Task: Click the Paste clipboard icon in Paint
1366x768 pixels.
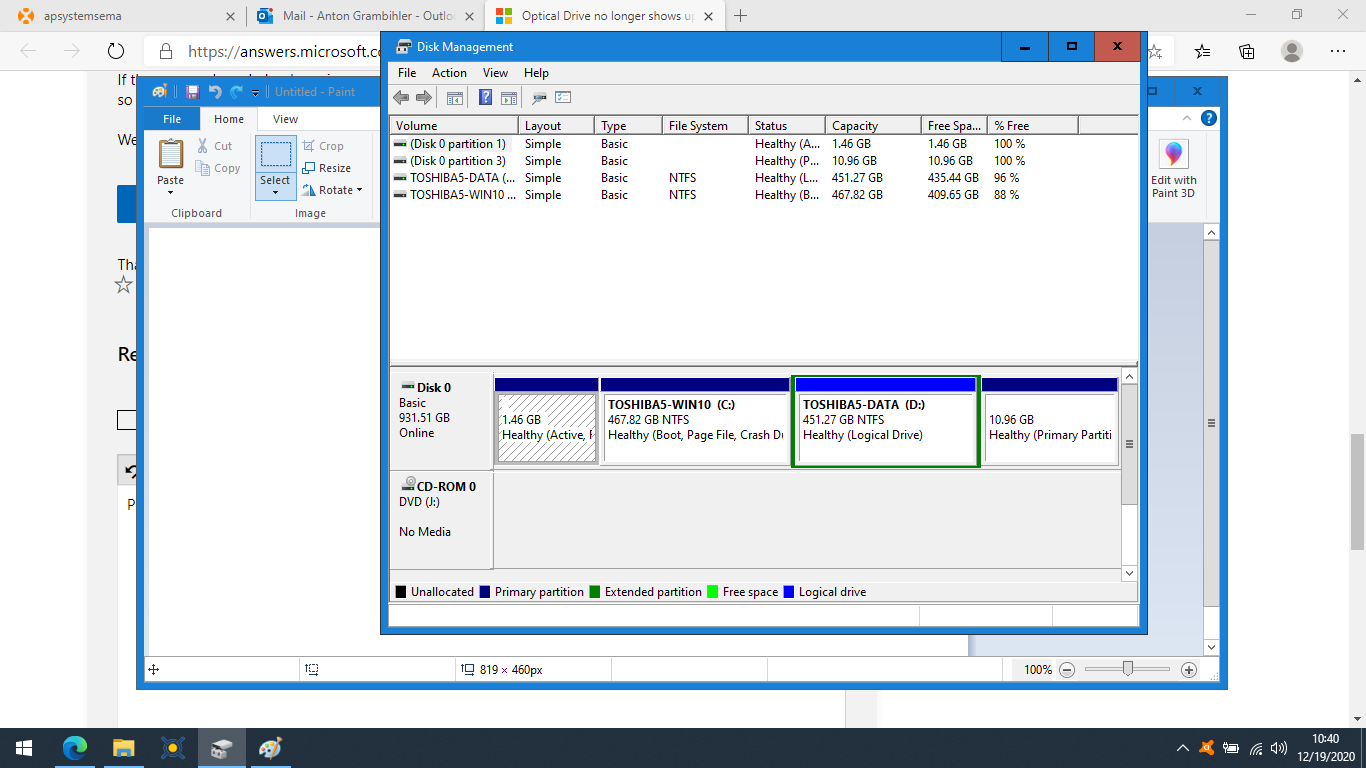Action: coord(171,154)
